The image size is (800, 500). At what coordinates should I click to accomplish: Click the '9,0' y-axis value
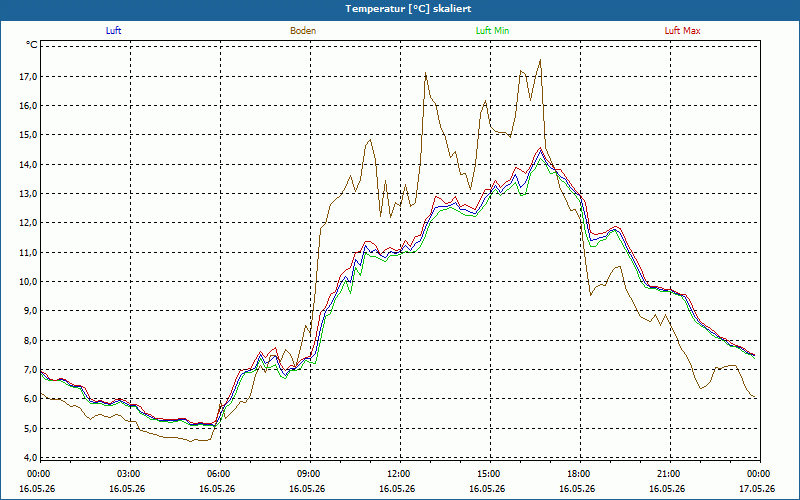pos(31,311)
